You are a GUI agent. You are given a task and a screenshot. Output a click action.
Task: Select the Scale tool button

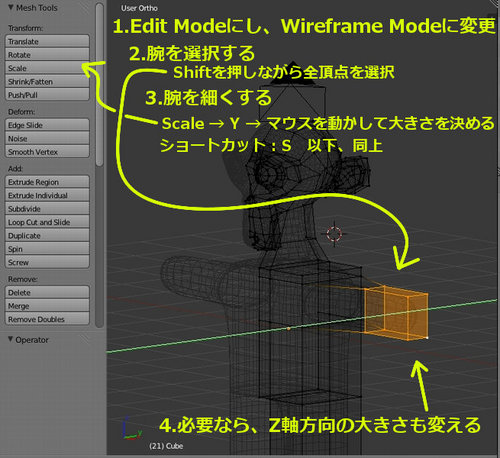coord(47,68)
